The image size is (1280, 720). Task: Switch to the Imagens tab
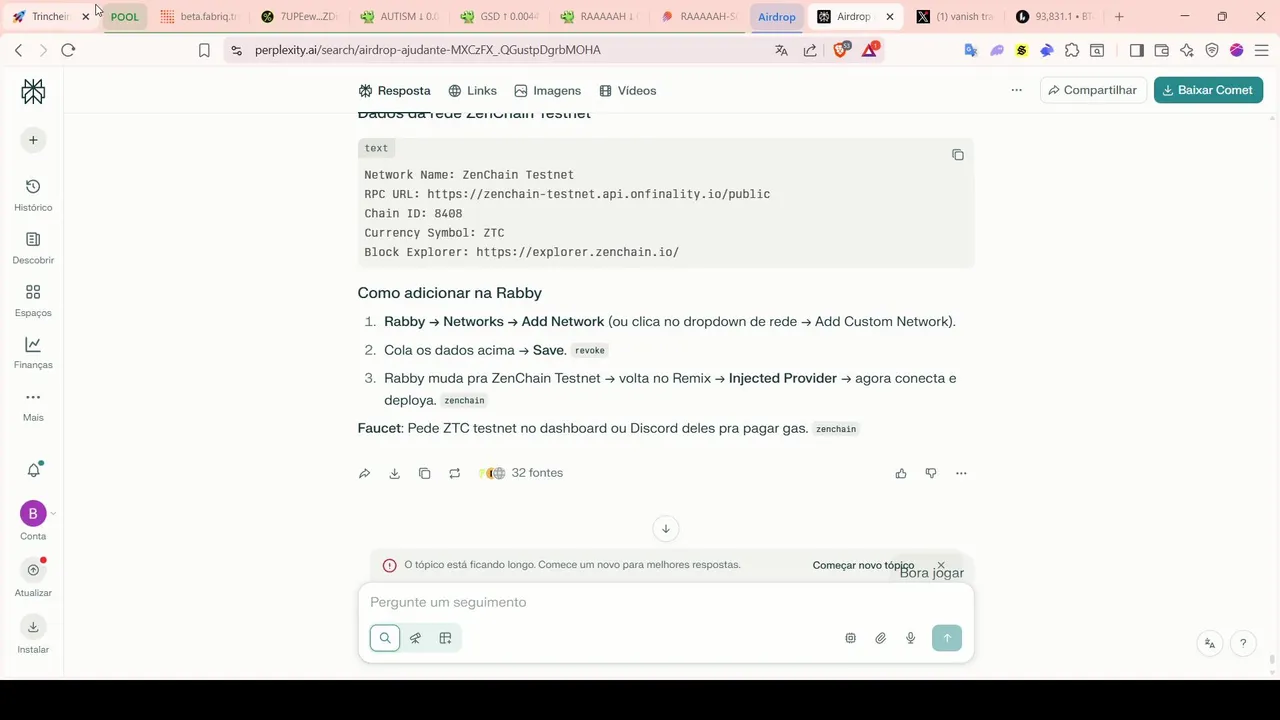point(547,91)
